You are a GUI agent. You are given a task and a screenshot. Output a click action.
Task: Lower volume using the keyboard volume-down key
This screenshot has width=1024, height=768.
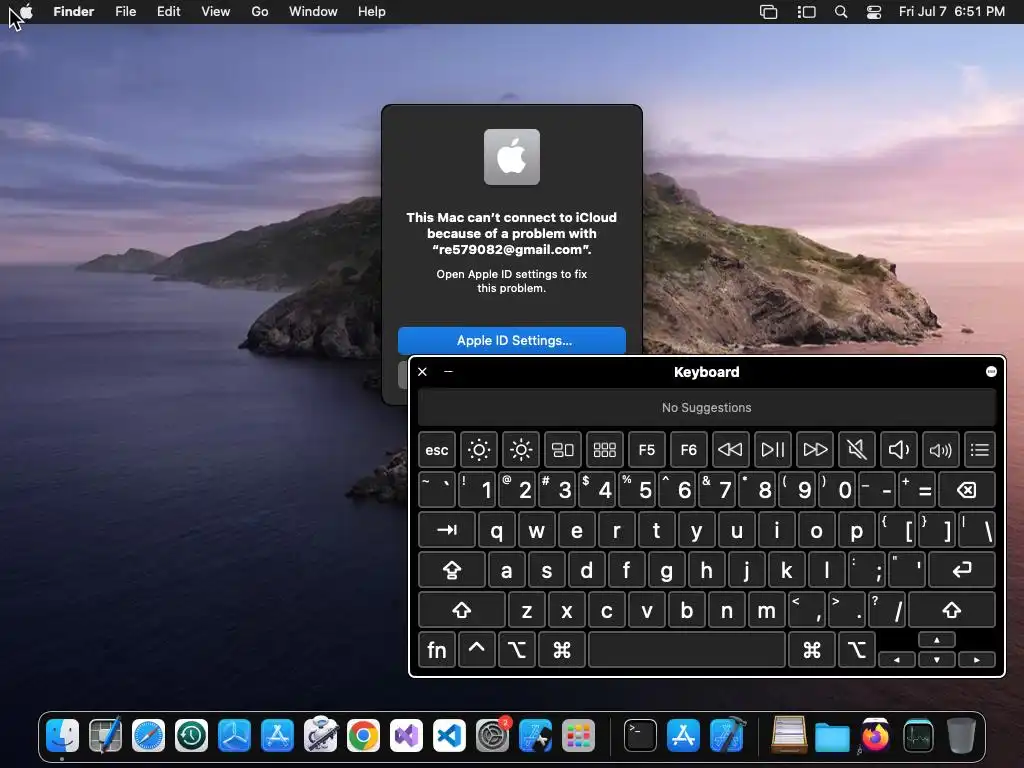pos(899,450)
